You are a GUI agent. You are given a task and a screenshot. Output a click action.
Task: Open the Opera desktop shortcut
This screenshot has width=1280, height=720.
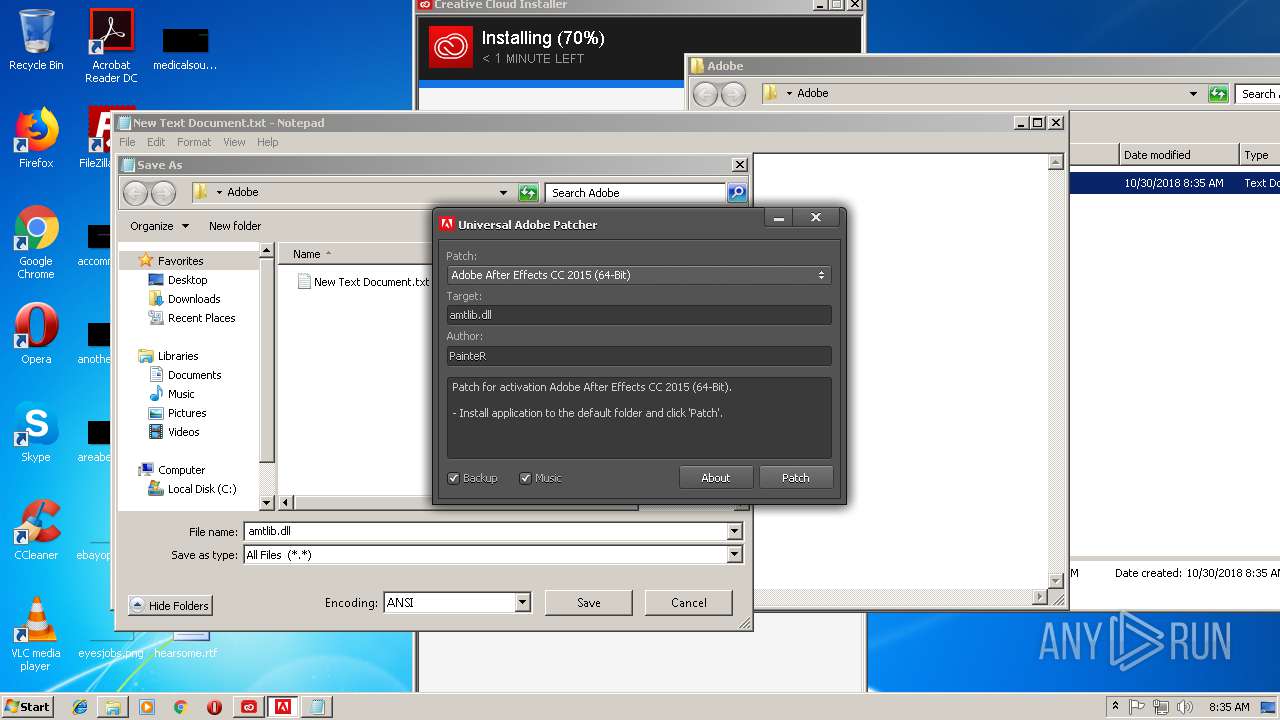(x=36, y=334)
